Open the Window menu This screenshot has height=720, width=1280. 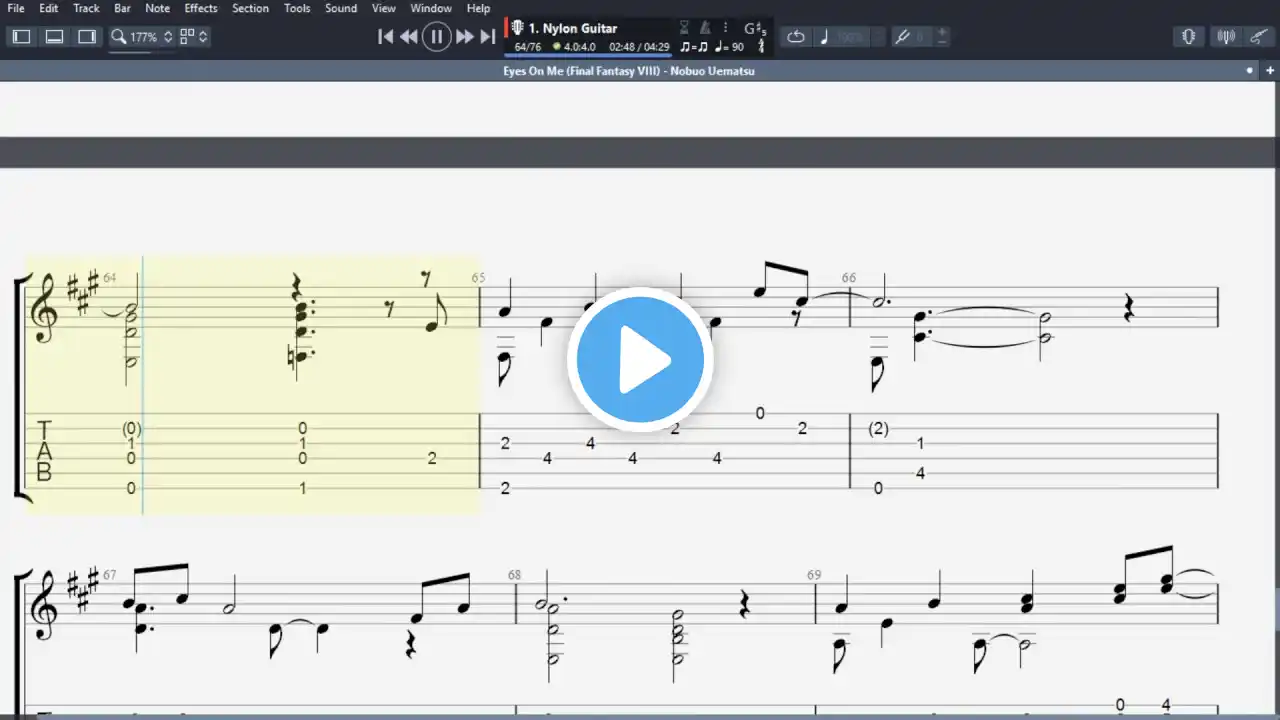(x=431, y=8)
